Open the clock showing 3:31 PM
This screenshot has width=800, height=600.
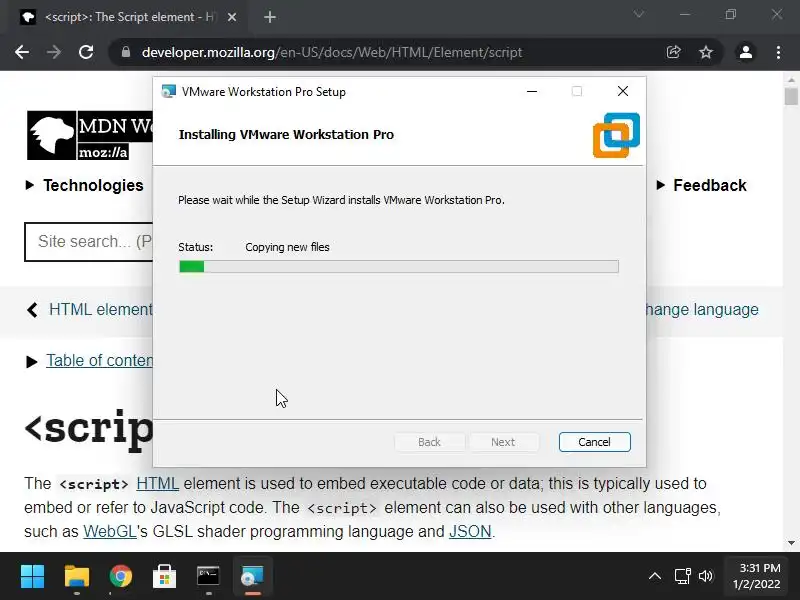click(757, 576)
